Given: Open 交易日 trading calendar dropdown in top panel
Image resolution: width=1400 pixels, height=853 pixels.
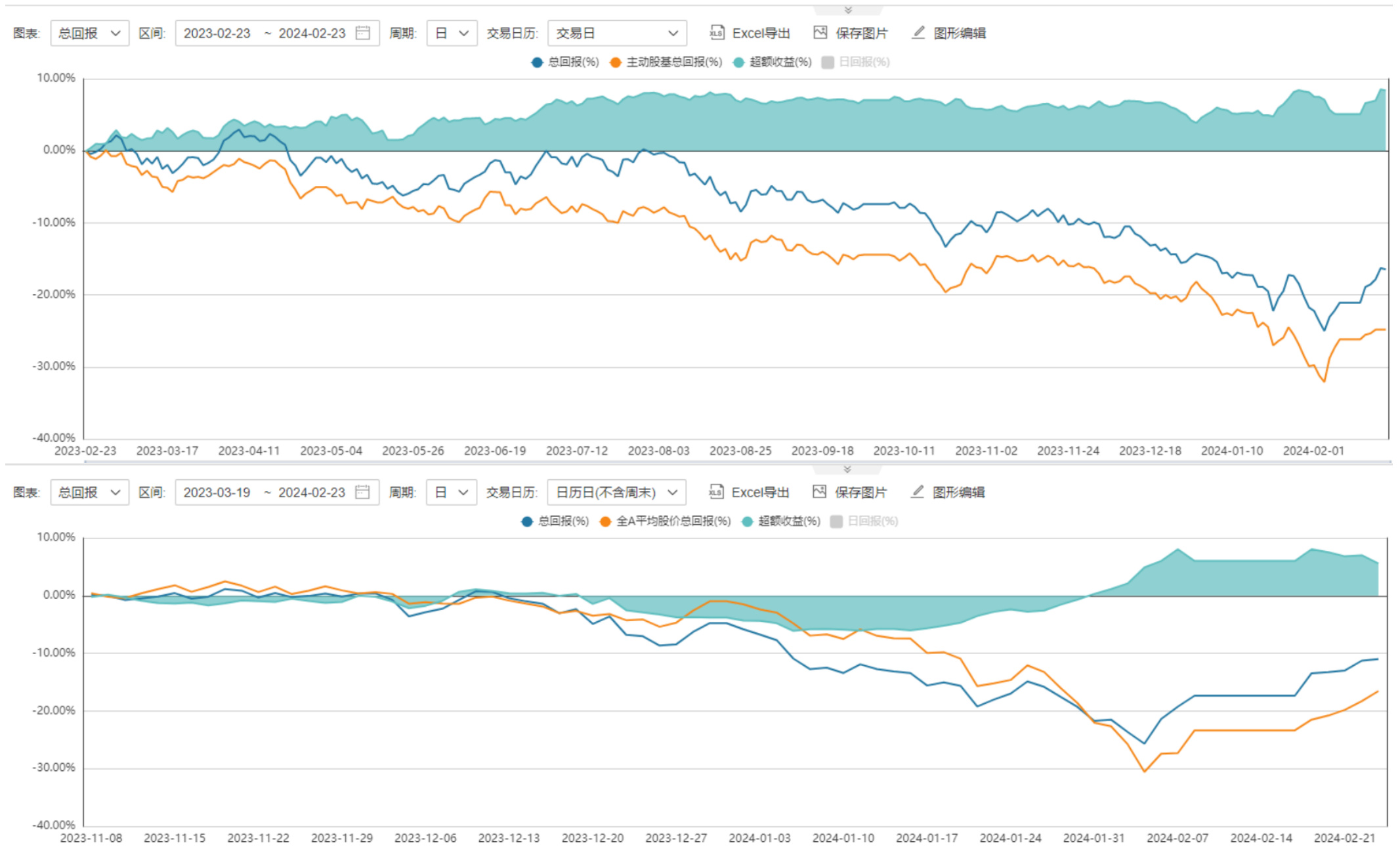Looking at the screenshot, I should [x=616, y=33].
